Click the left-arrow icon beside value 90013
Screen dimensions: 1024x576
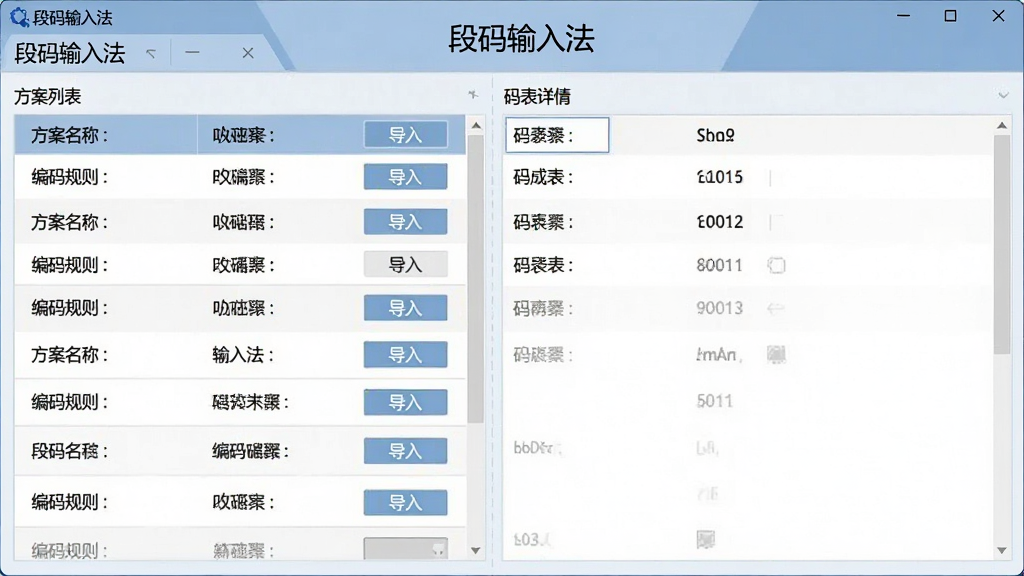776,308
